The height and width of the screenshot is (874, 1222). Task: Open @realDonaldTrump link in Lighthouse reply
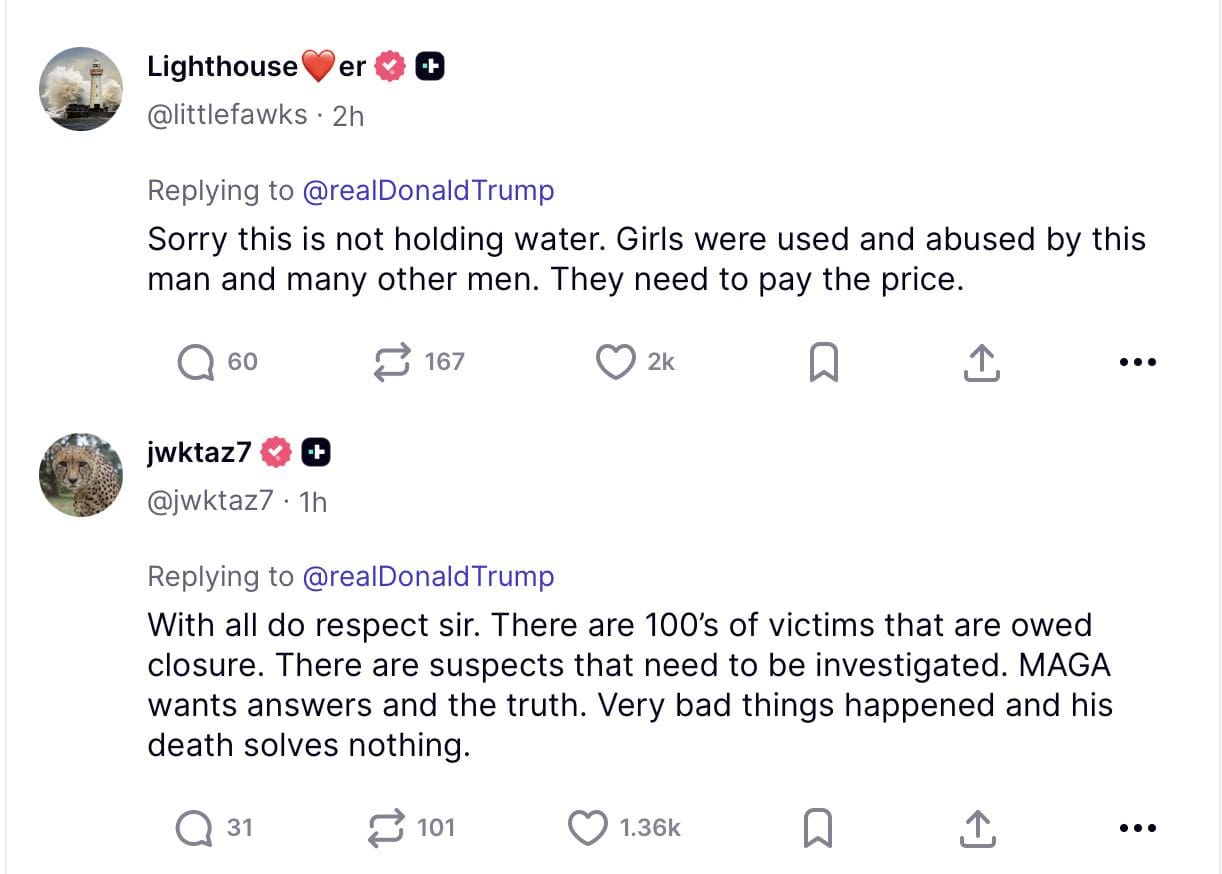[427, 190]
